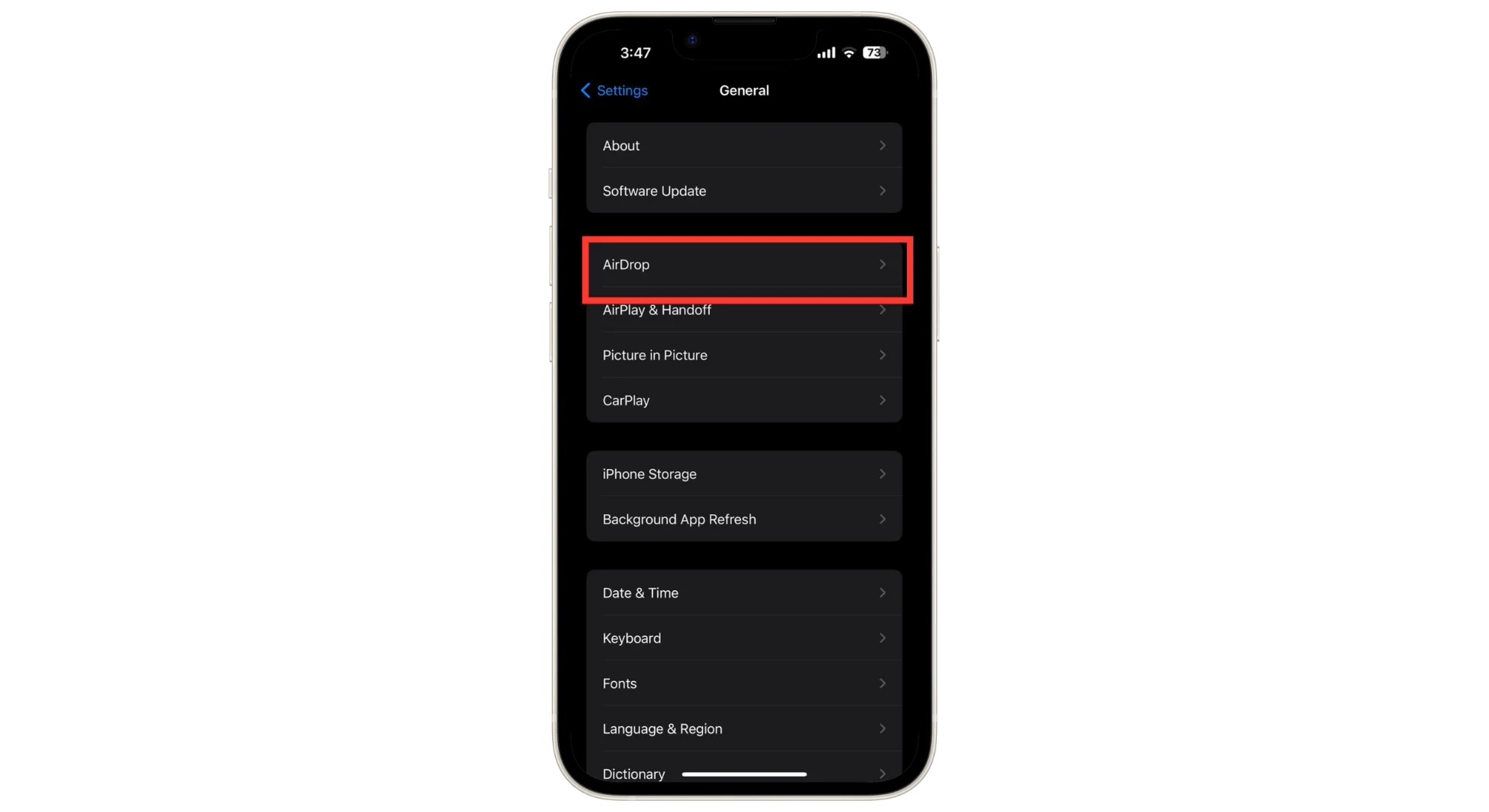
Task: Open iPhone Storage settings
Action: coord(744,473)
